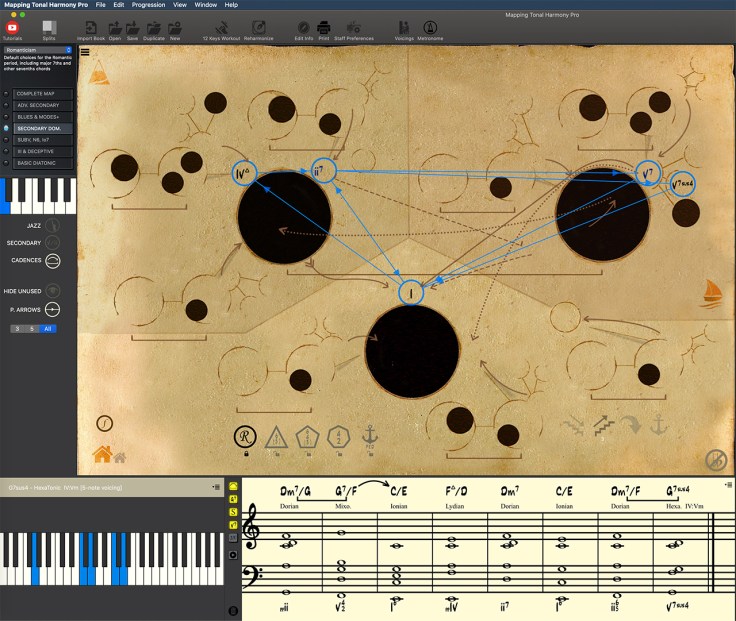
Task: Click the V7 chord node on map
Action: pyautogui.click(x=648, y=173)
